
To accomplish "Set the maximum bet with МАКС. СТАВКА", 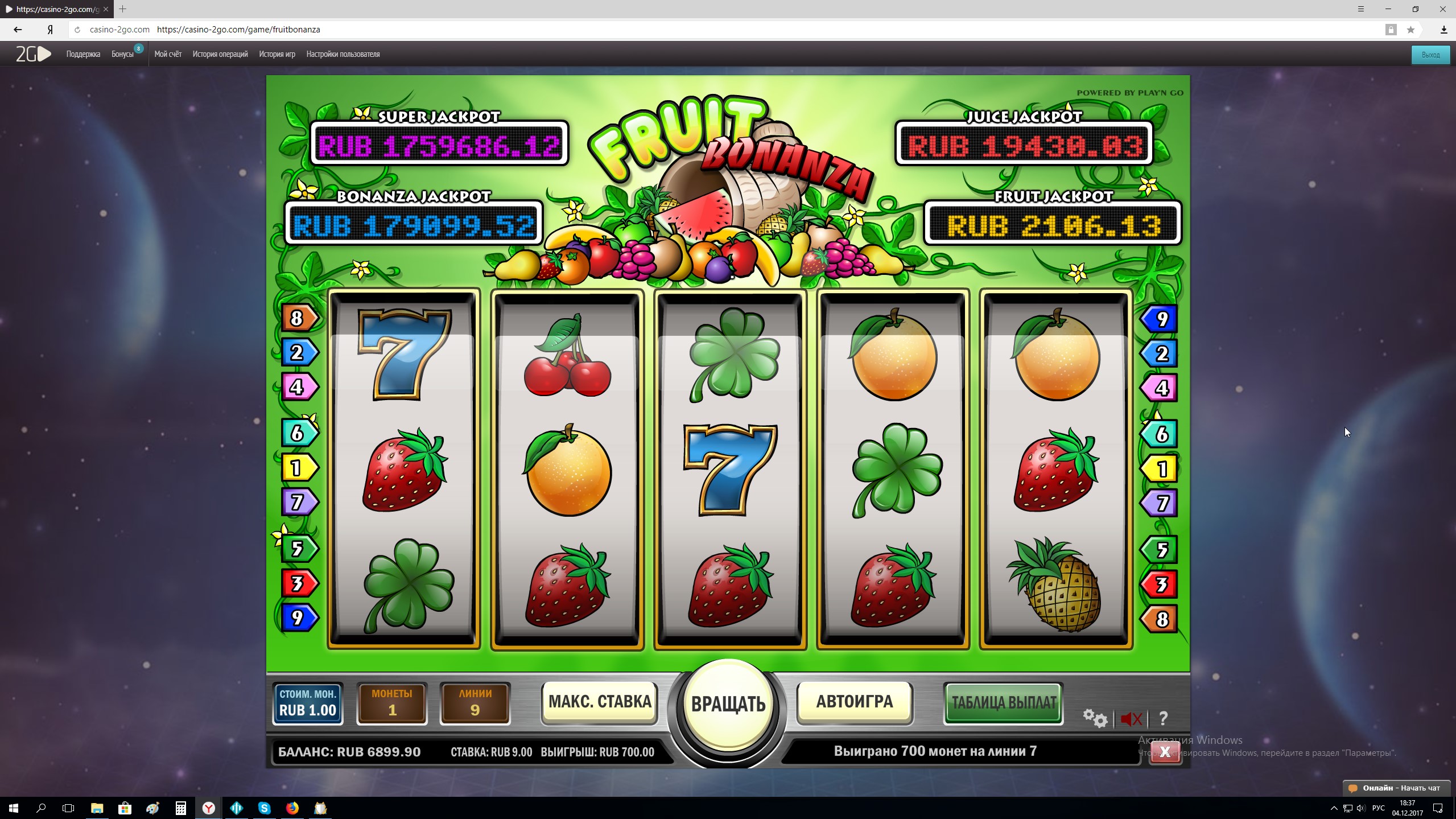I will (600, 702).
